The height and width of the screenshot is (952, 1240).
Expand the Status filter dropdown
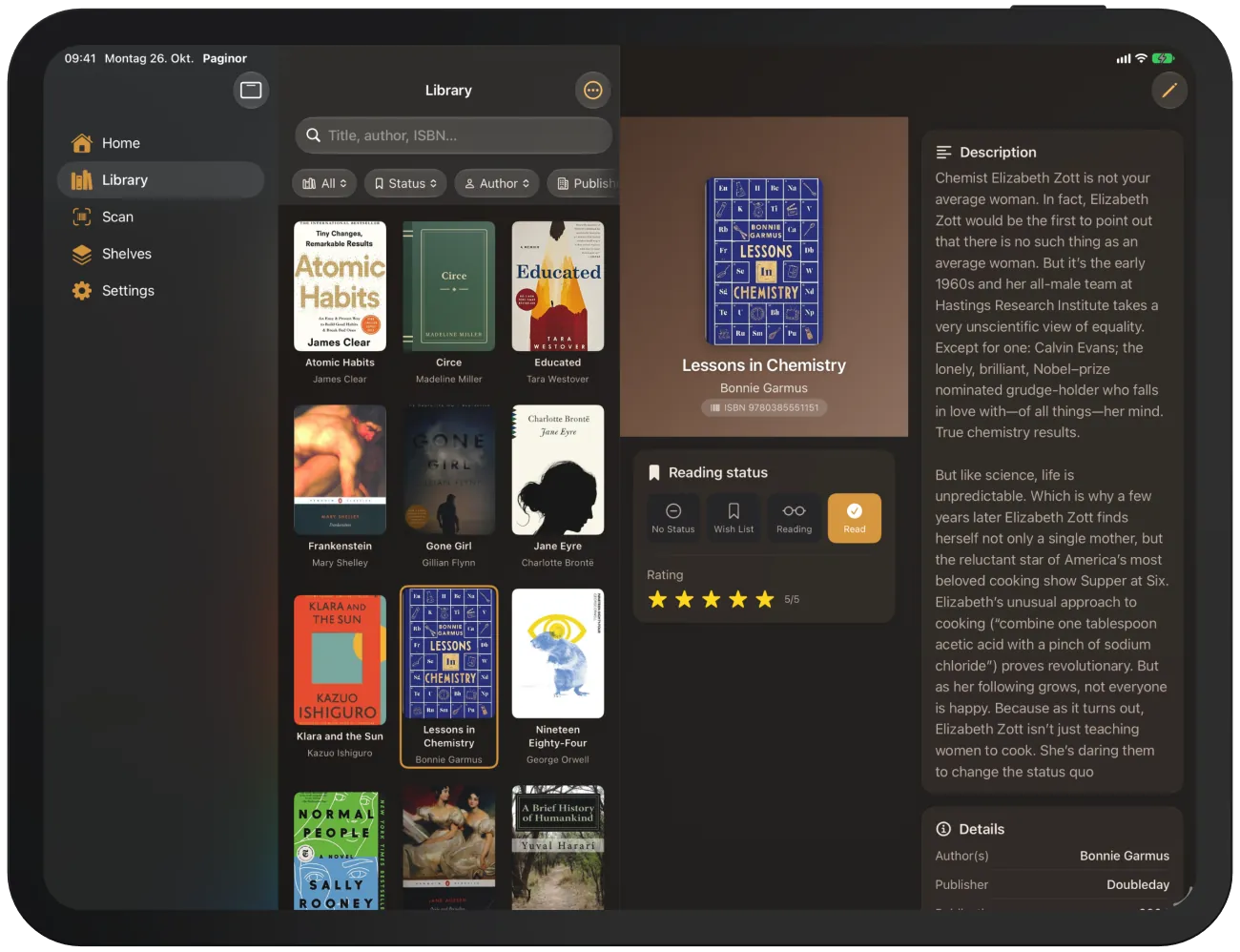405,183
